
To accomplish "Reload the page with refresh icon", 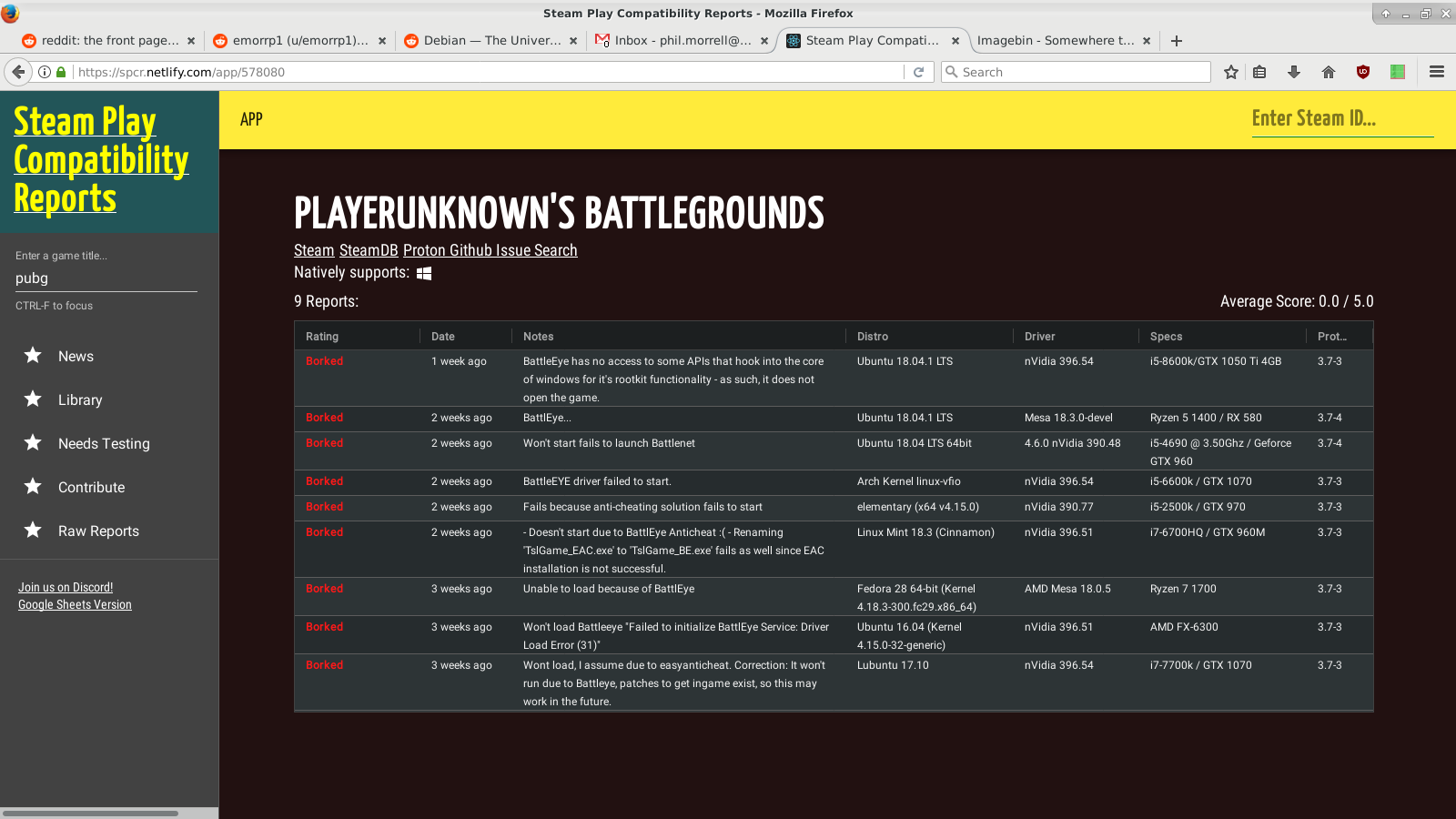I will click(x=919, y=72).
